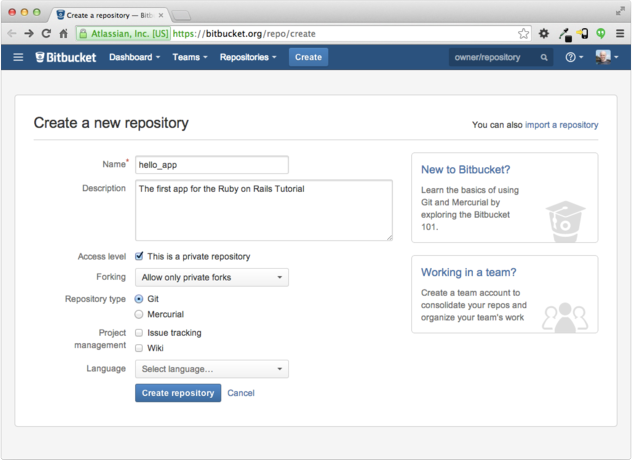Select Mercurial repository type
The height and width of the screenshot is (460, 632).
pos(140,313)
